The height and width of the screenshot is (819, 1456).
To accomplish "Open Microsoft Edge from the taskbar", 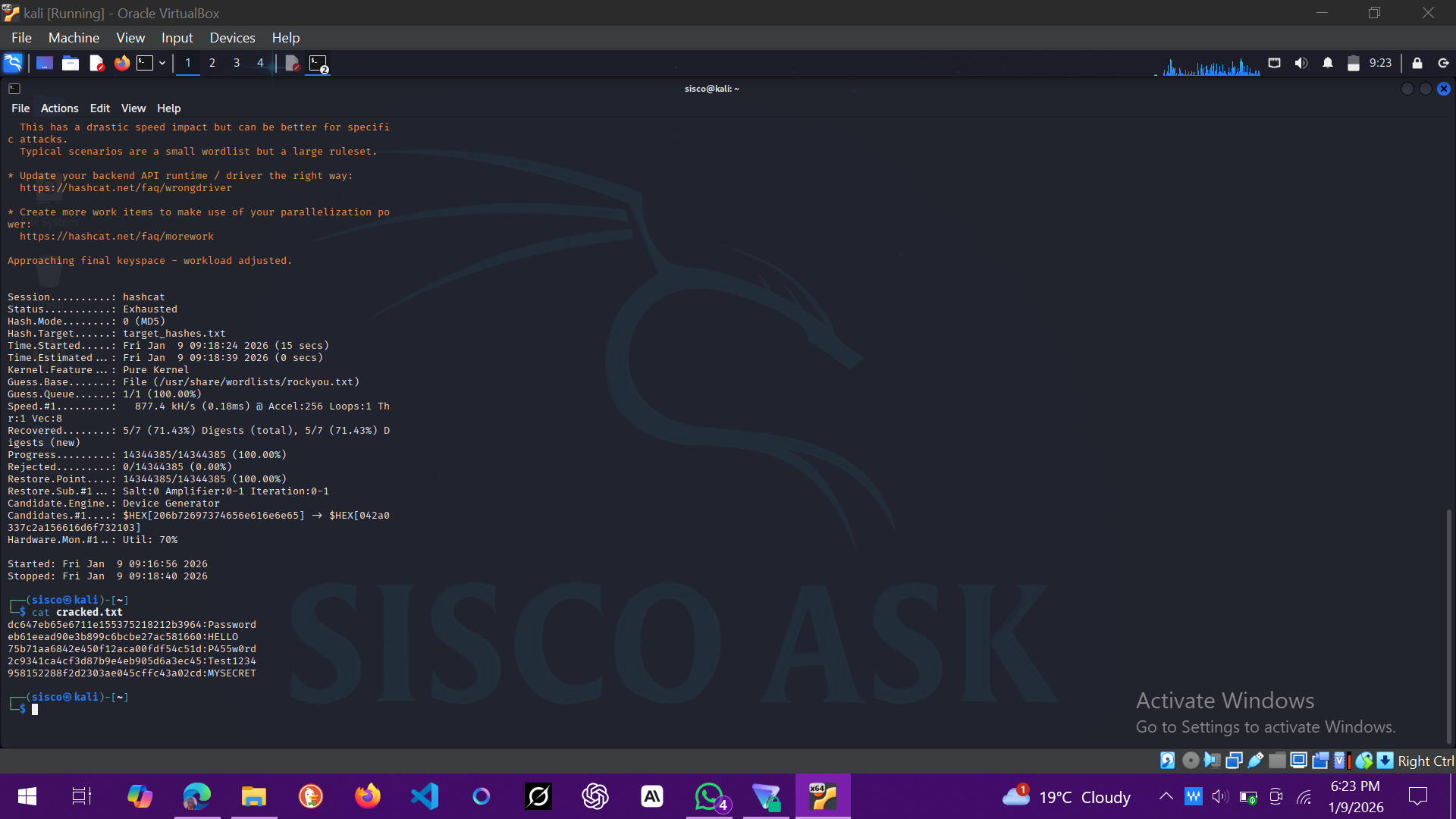I will click(x=196, y=796).
